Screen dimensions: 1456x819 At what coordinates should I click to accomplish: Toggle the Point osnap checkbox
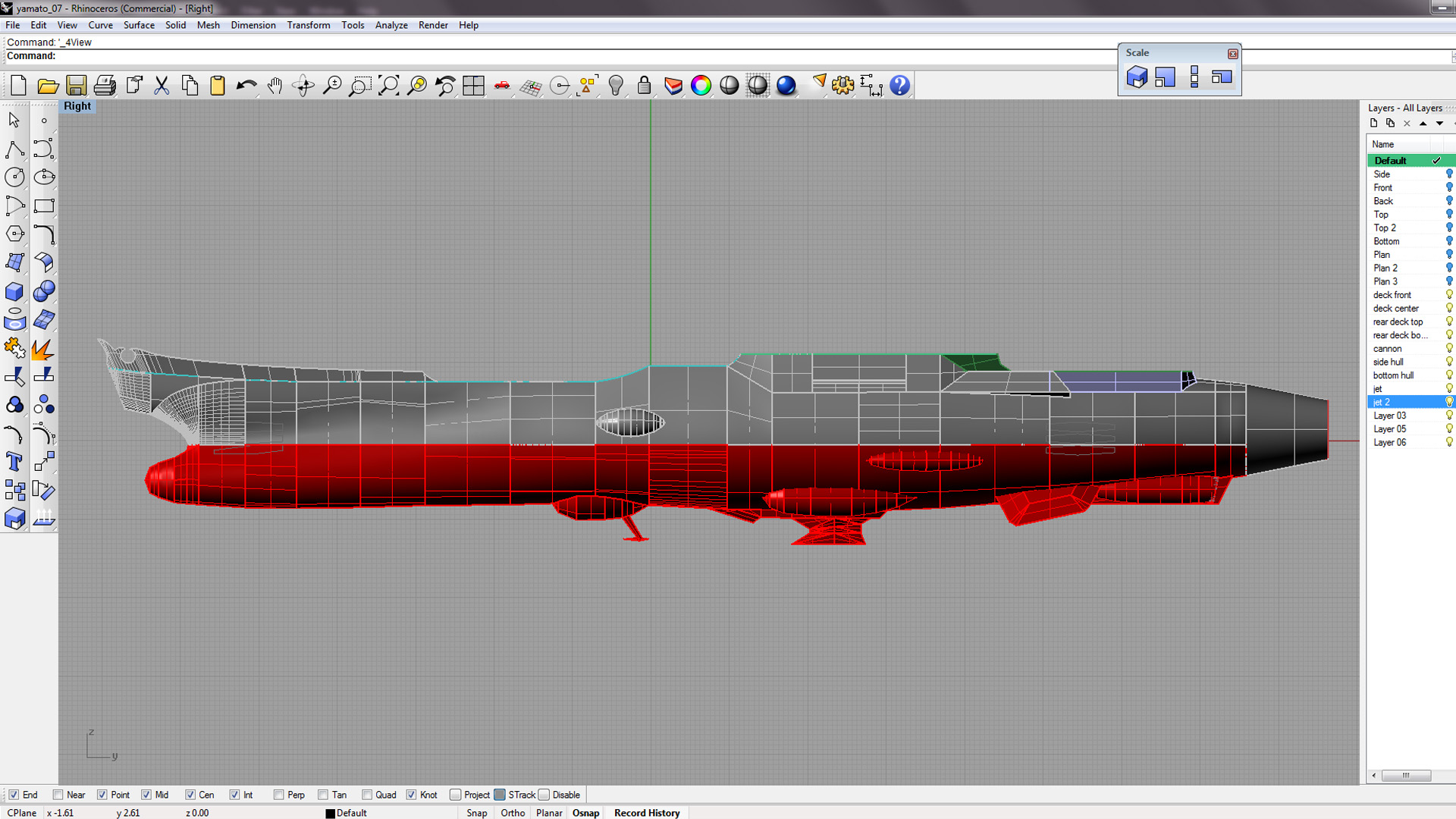coord(102,795)
